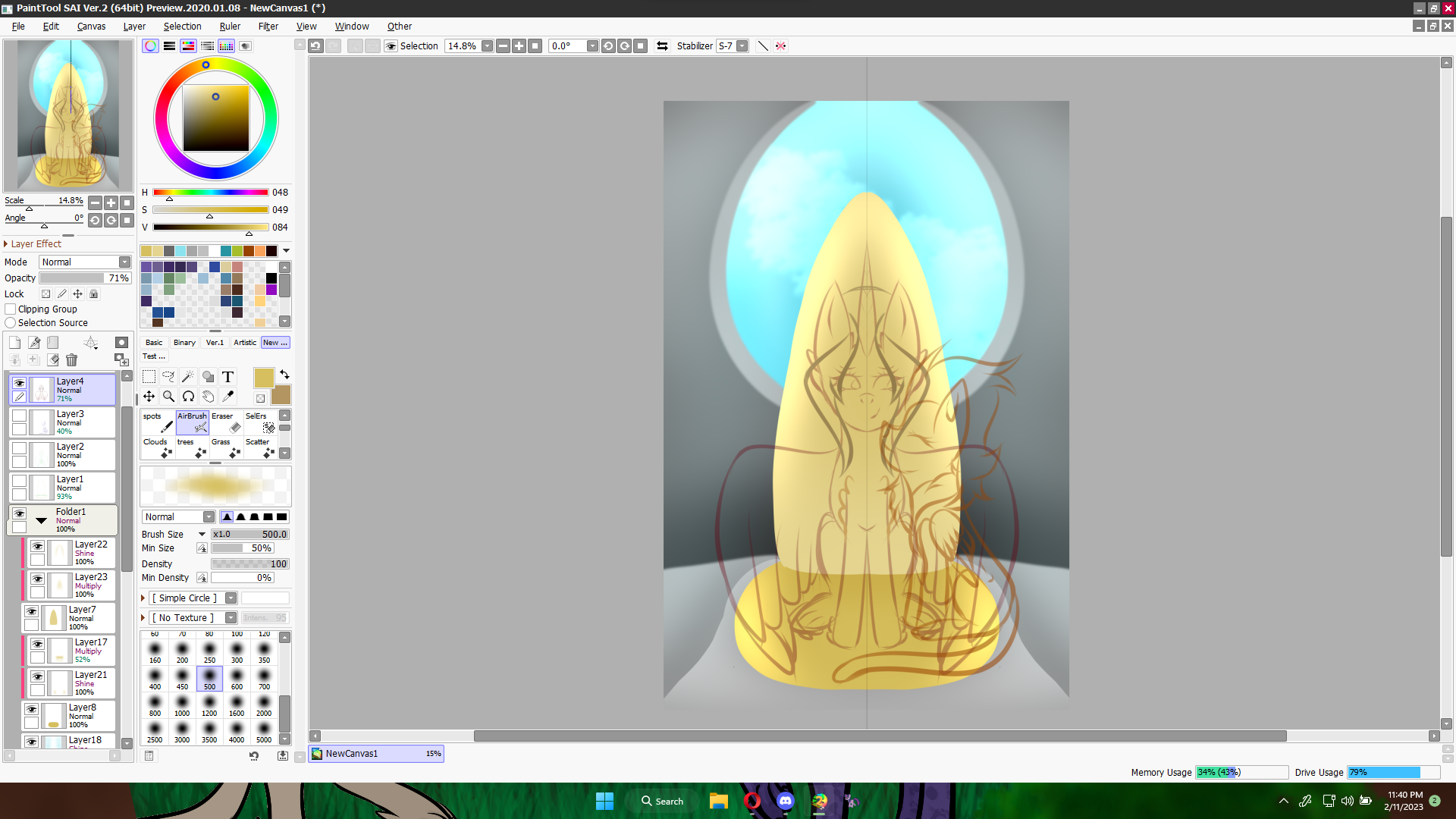Switch to the Artistic brush tab
The width and height of the screenshot is (1456, 819).
click(244, 343)
